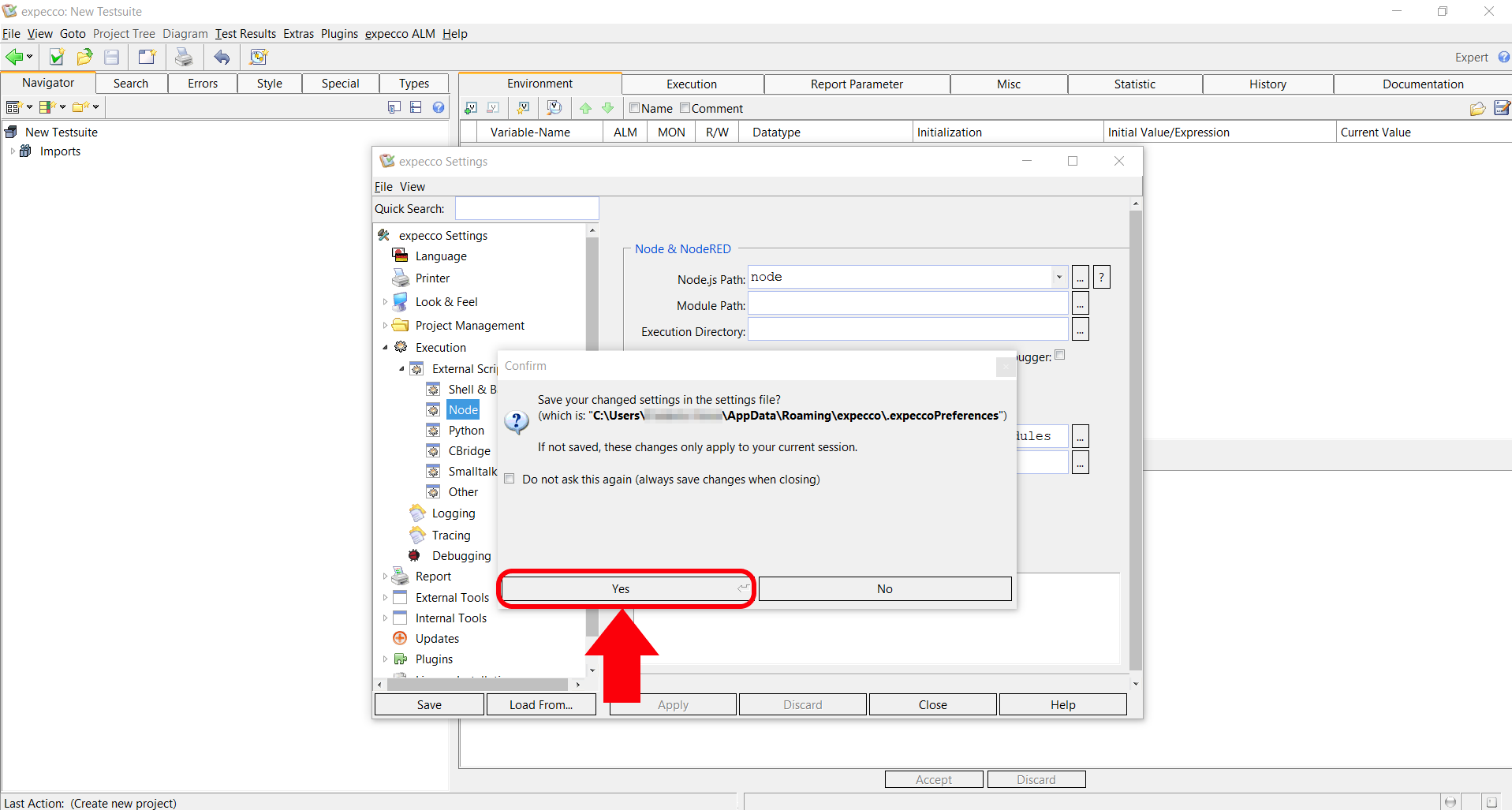Click the blue help icon in Navigator toolbar

439,107
